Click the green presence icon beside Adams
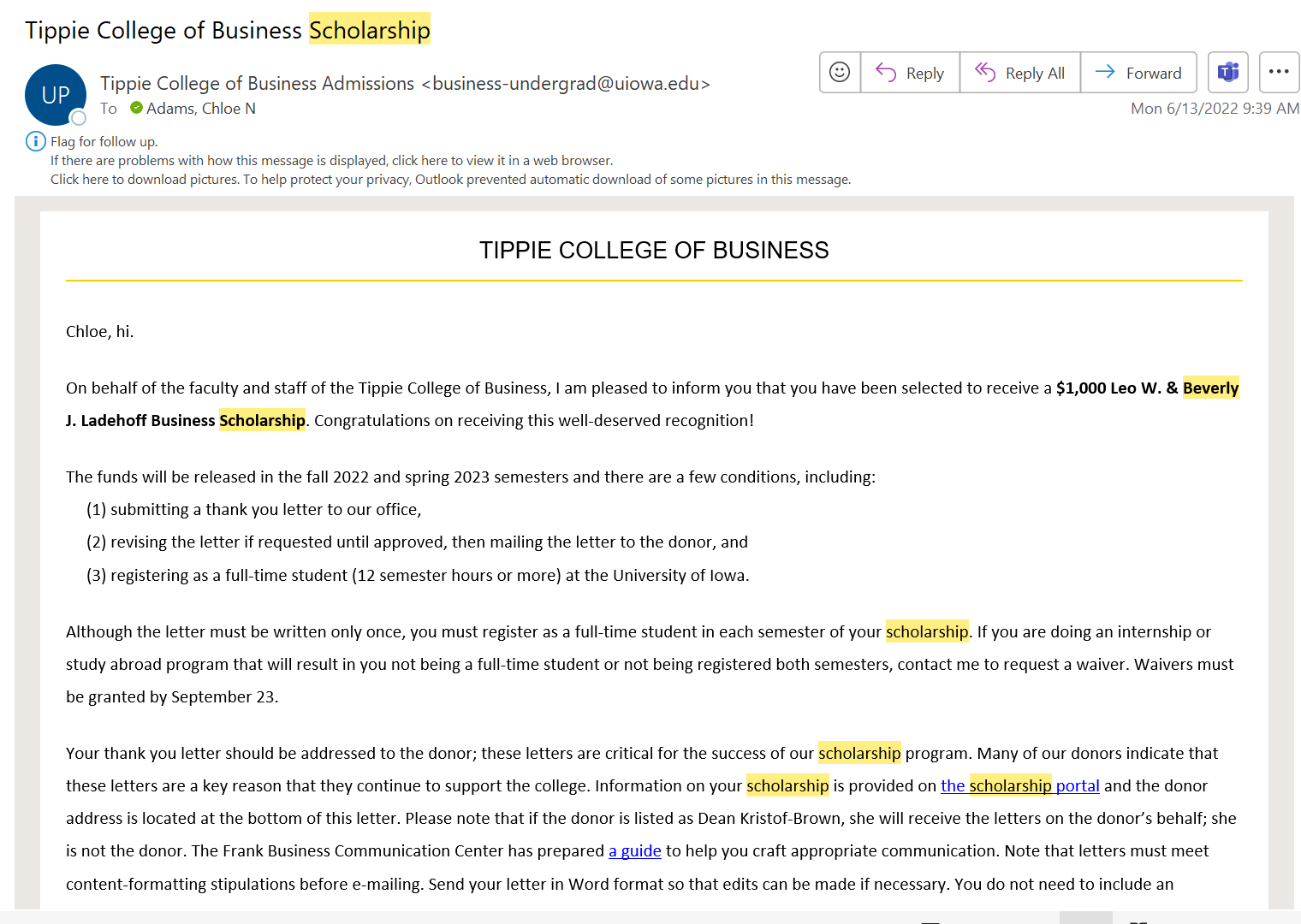1301x924 pixels. point(137,108)
